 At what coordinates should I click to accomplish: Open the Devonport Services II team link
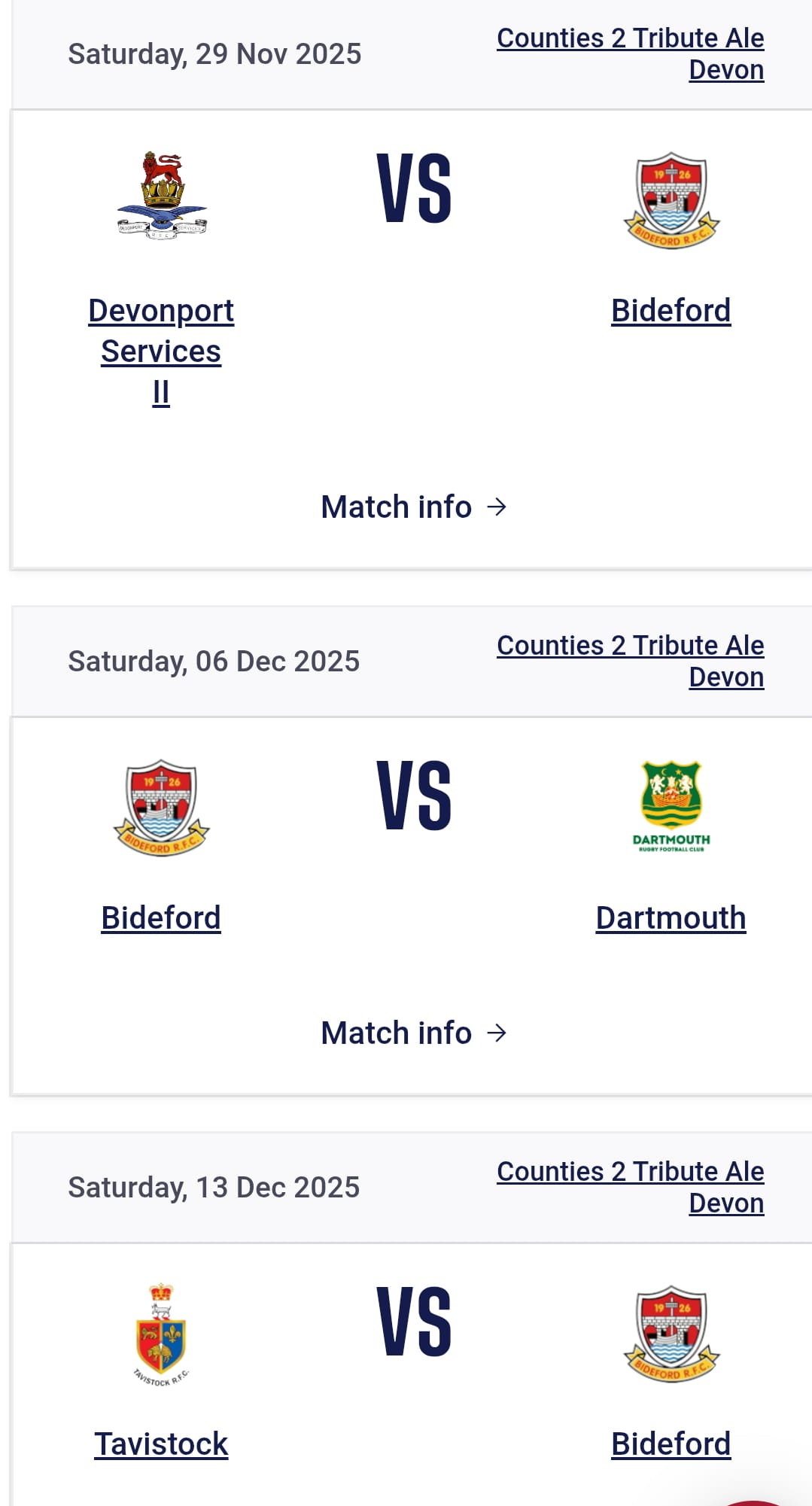click(x=161, y=351)
